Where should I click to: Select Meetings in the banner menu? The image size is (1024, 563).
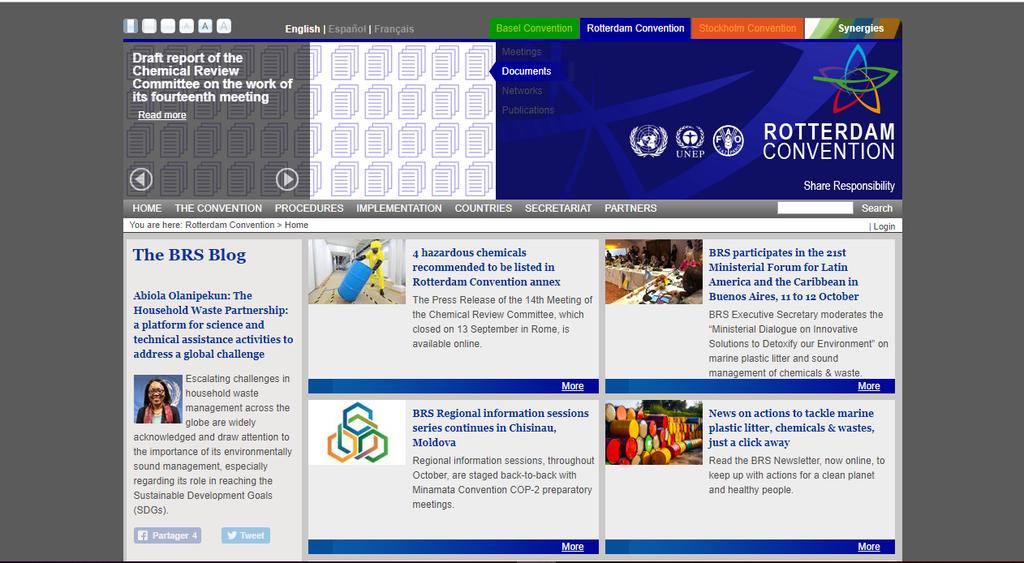(521, 52)
